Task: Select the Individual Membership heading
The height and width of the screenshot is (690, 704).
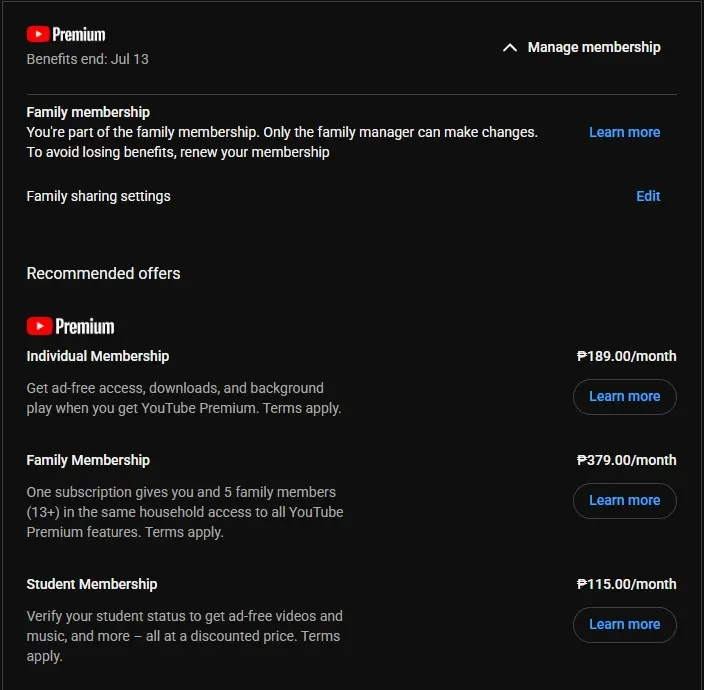Action: coord(98,356)
